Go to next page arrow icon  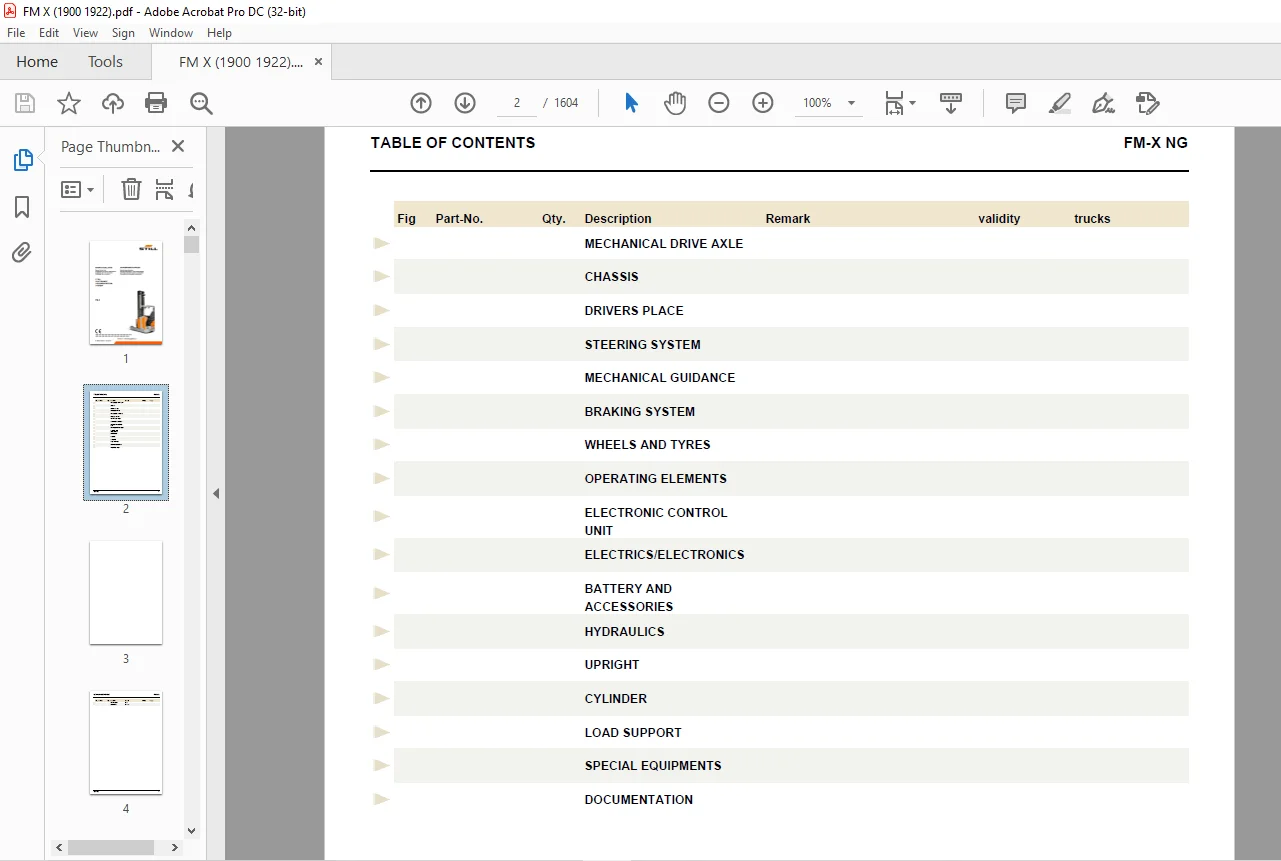pos(465,103)
